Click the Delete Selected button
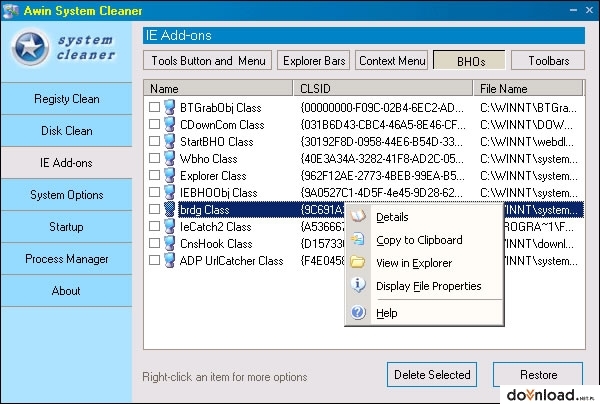Viewport: 600px width, 404px height. coord(432,375)
